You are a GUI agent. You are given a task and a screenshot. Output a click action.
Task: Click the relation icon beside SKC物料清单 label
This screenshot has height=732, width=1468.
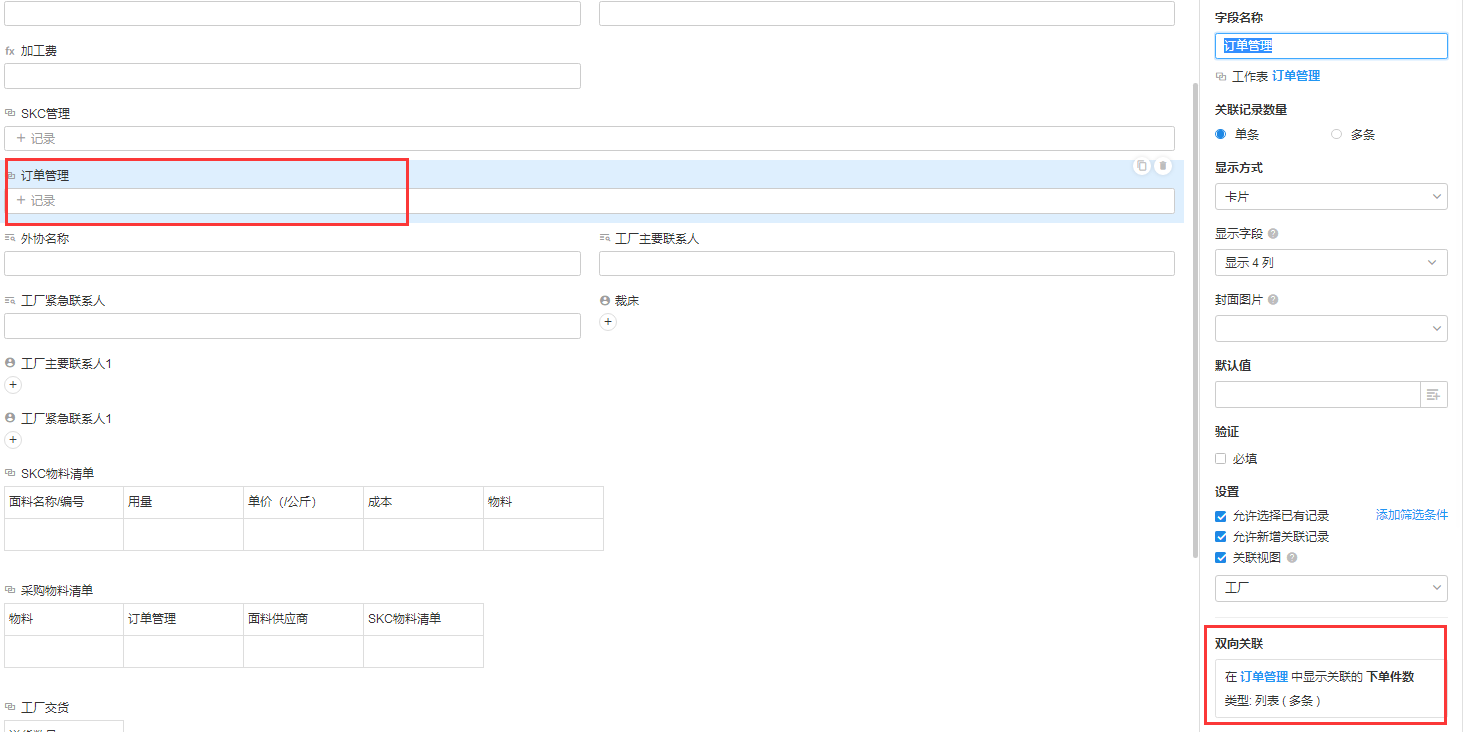(x=10, y=474)
